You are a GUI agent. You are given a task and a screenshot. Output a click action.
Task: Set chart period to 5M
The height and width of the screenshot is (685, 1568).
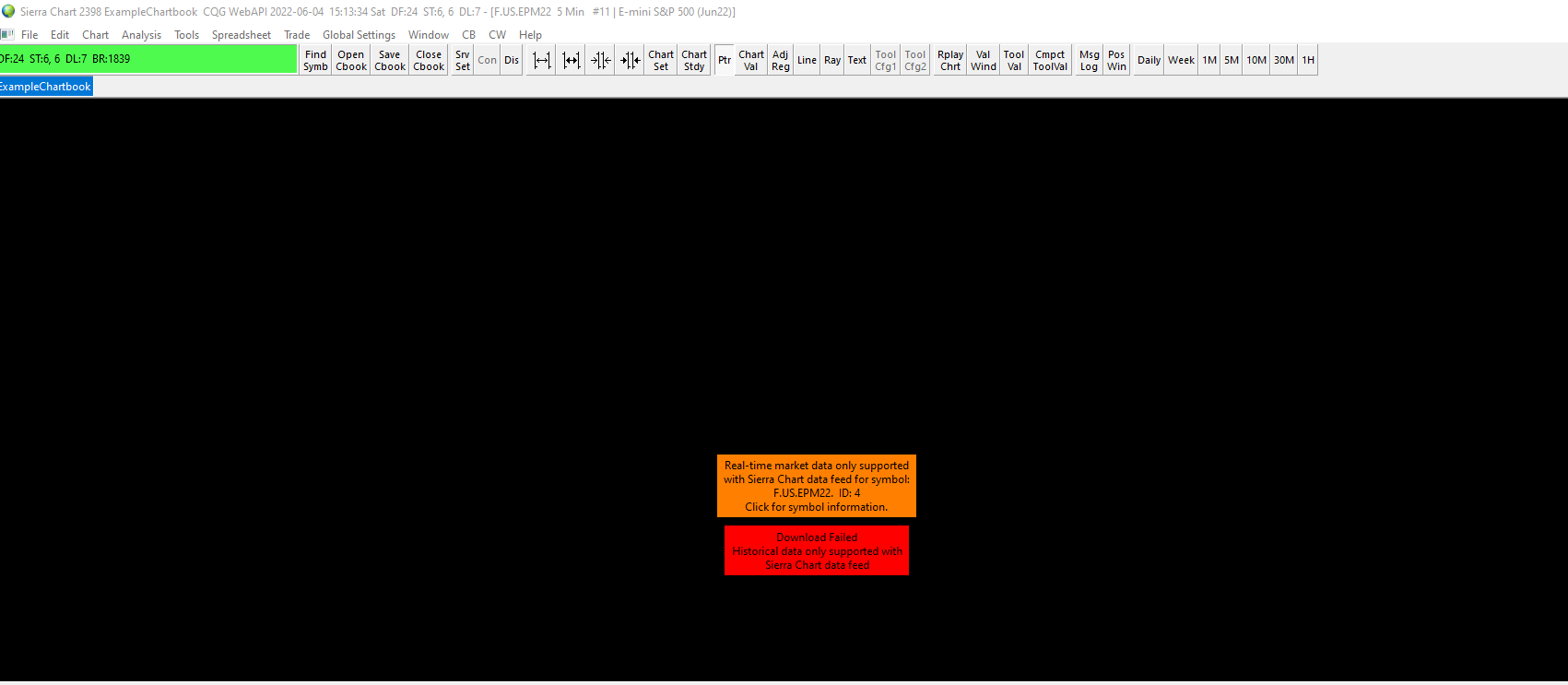click(x=1232, y=60)
